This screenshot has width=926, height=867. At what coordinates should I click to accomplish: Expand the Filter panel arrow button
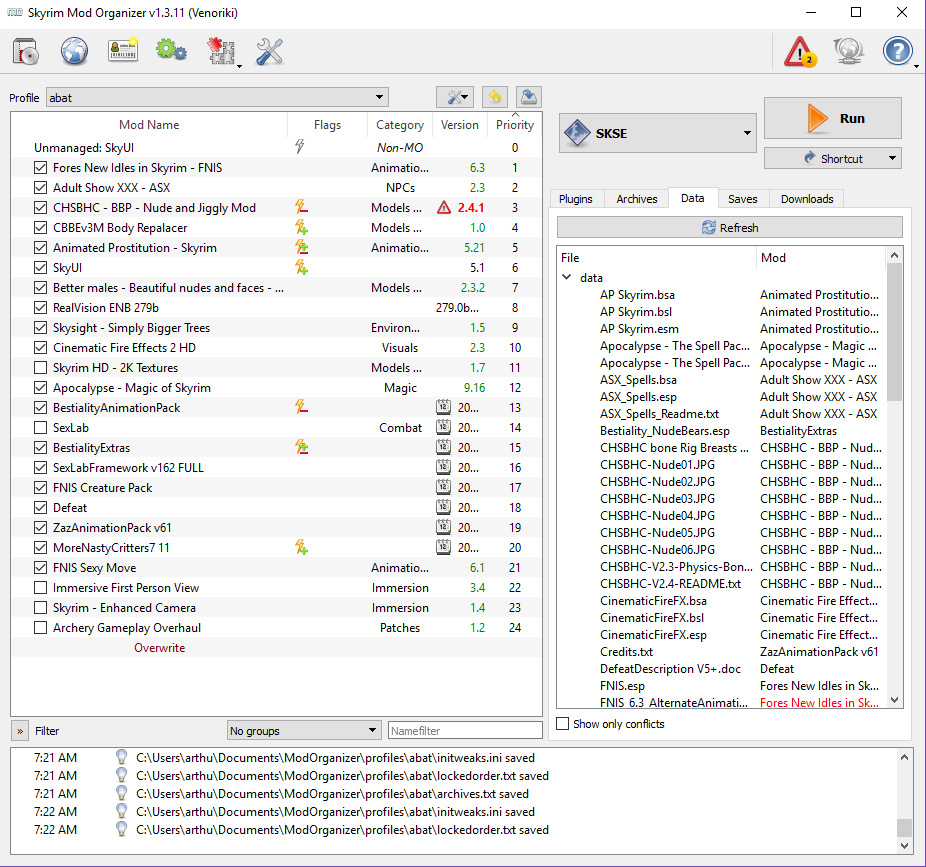[x=20, y=731]
